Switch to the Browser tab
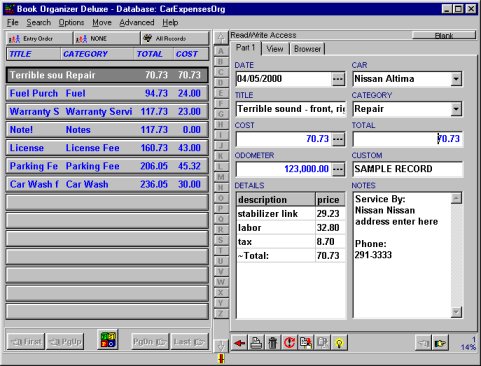The image size is (481, 366). point(307,49)
